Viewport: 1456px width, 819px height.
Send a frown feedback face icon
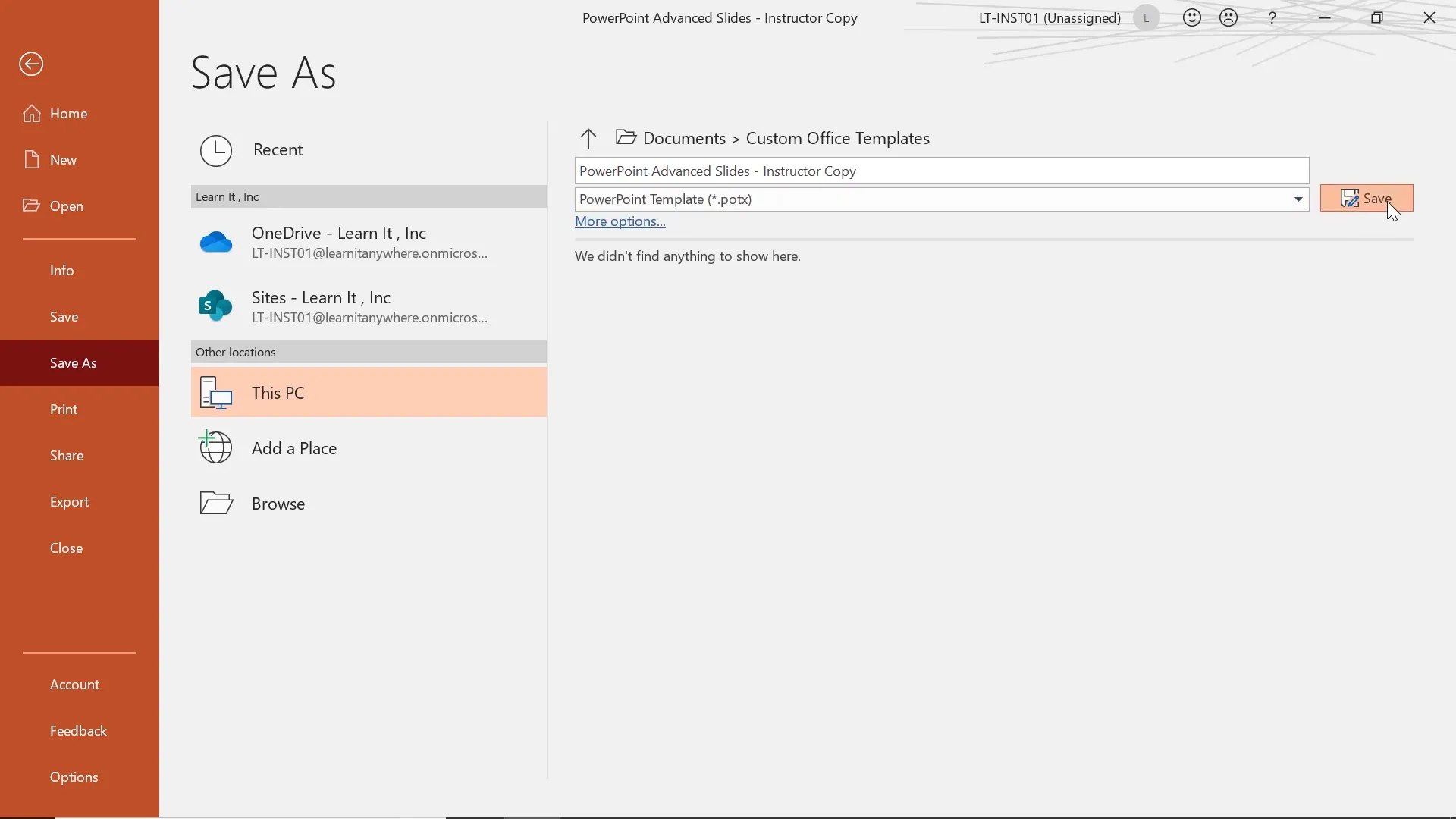click(1228, 17)
